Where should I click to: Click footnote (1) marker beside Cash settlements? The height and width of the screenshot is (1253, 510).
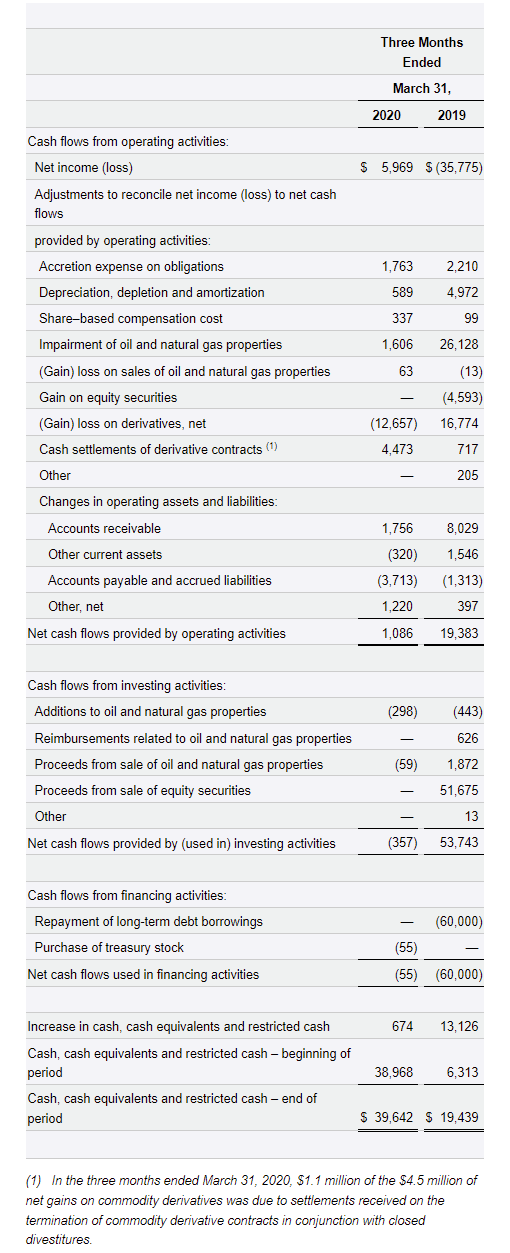click(272, 447)
